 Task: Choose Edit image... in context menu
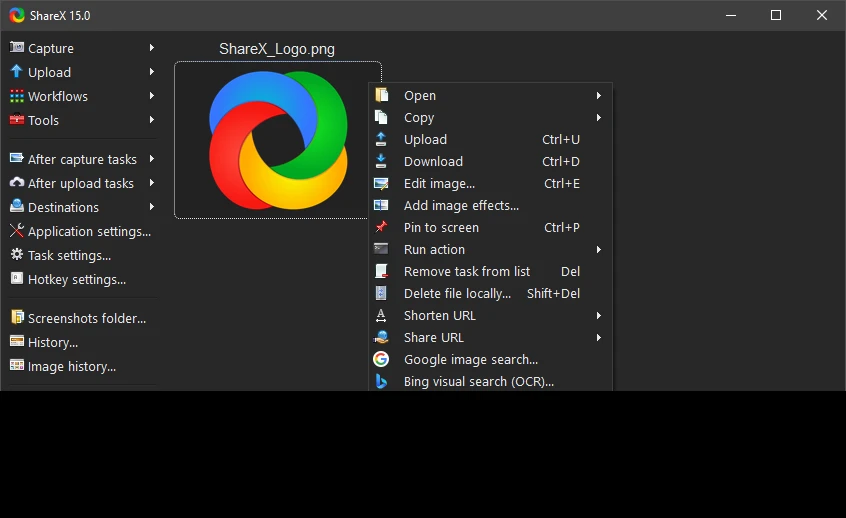pos(490,183)
